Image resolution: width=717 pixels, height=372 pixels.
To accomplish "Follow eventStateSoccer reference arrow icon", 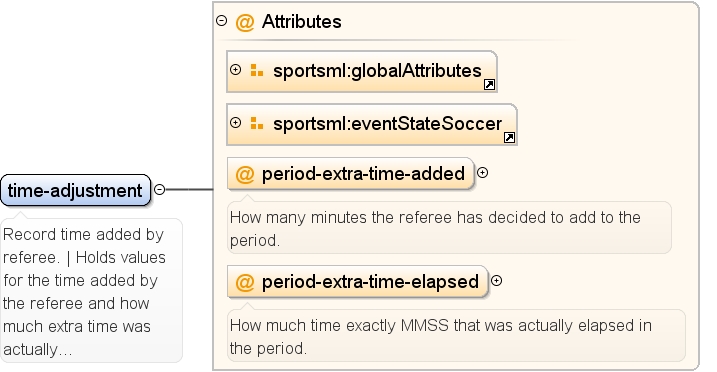I will pos(509,138).
